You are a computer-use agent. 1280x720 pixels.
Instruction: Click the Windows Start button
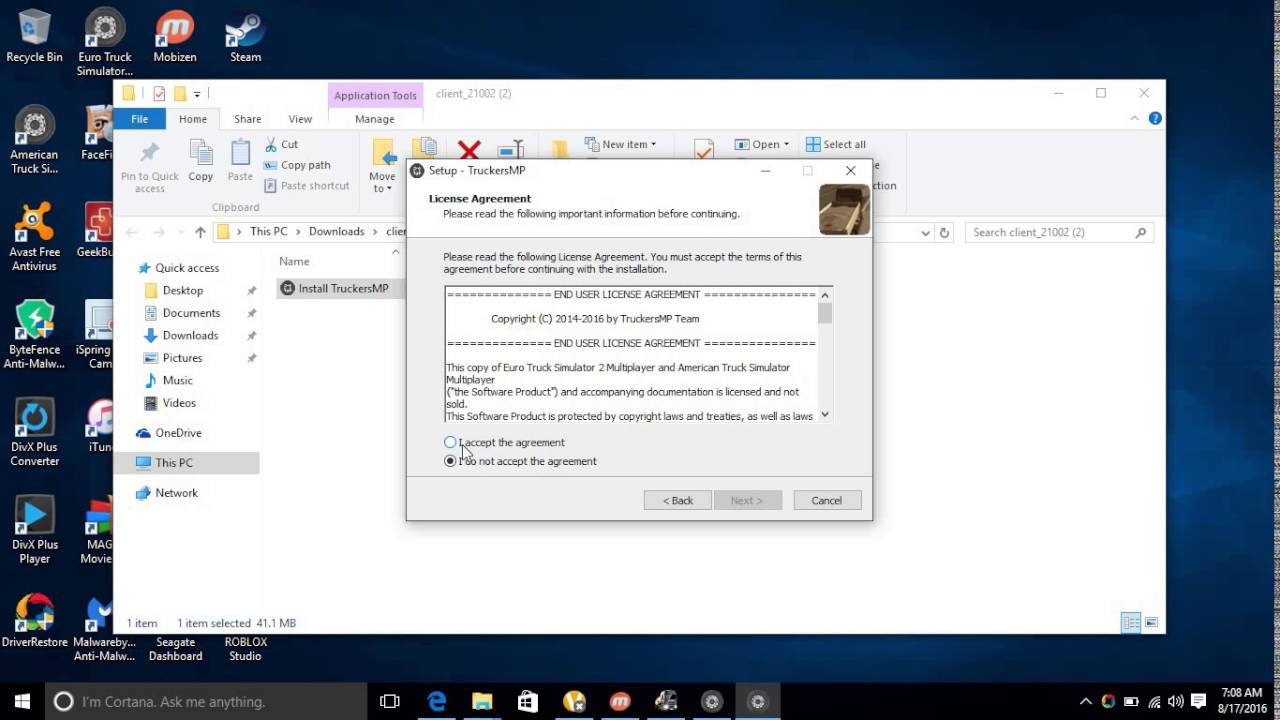(x=23, y=701)
